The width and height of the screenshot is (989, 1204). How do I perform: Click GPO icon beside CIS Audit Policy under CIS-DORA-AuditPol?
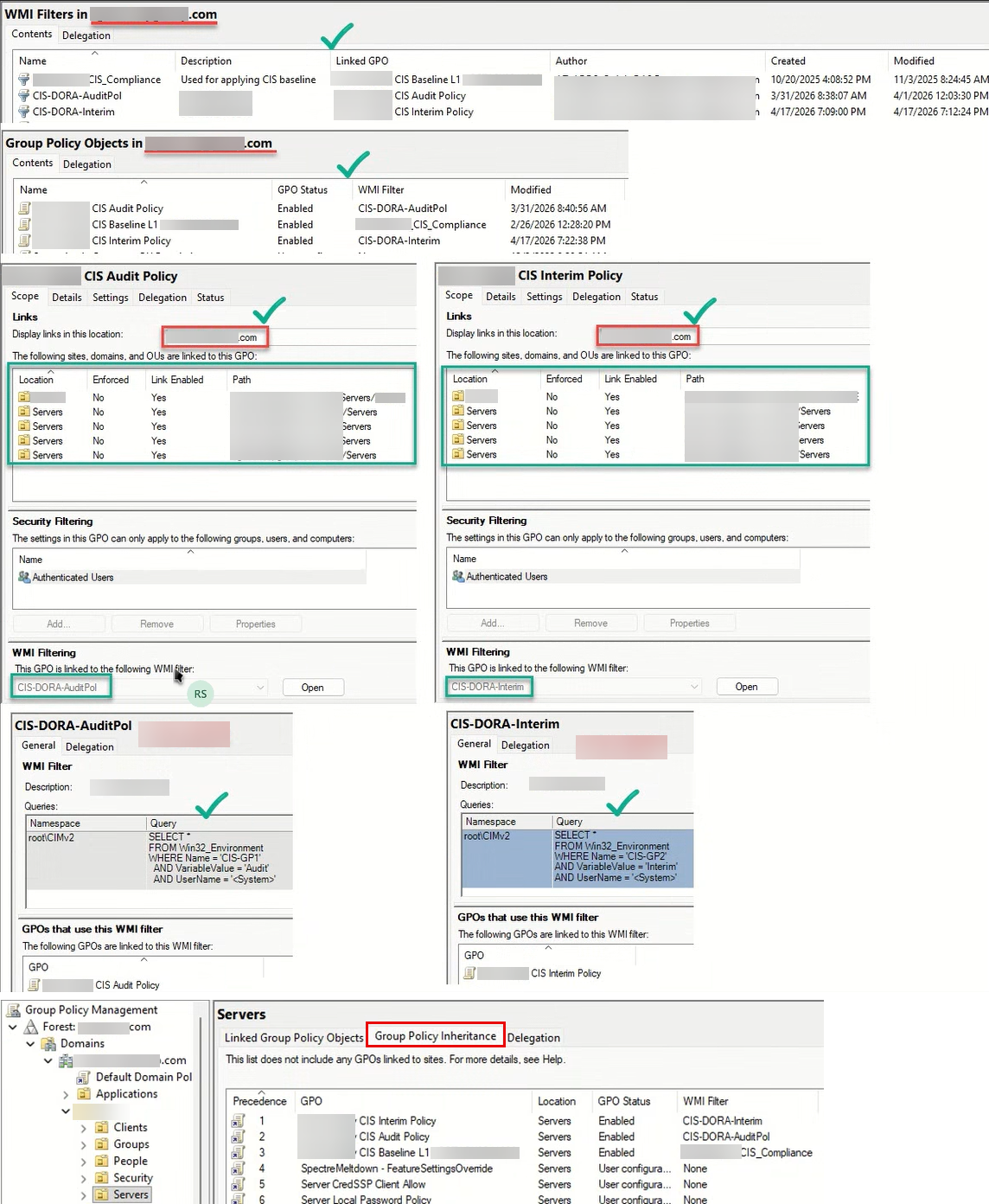point(35,984)
